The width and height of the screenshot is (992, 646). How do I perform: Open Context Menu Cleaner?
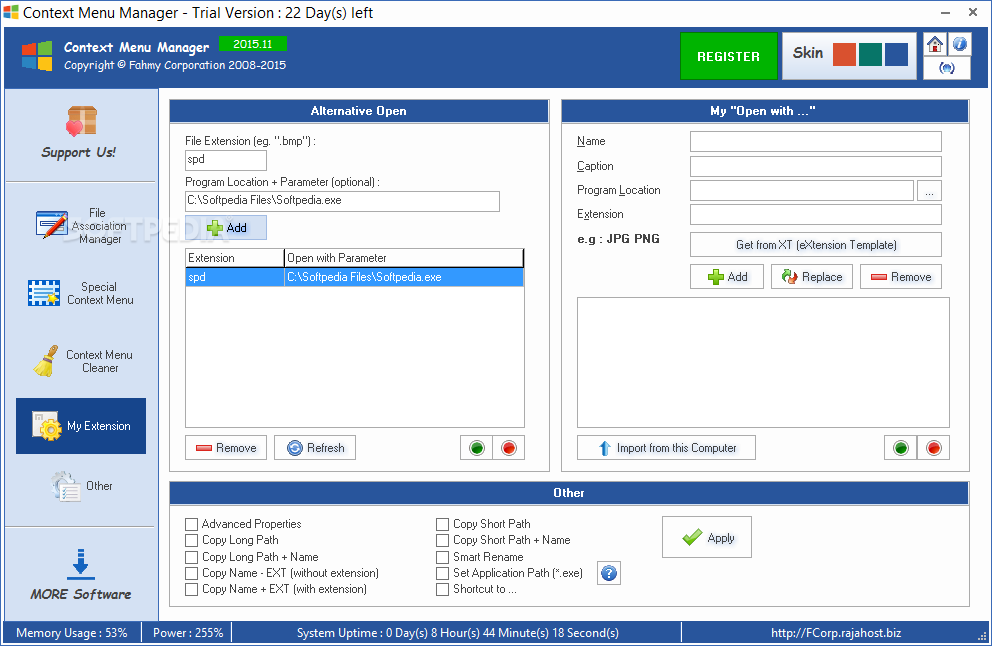coord(81,361)
